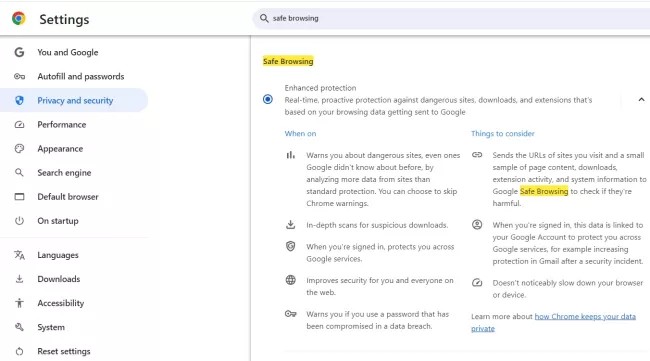650x361 pixels.
Task: Click the key icon beside Autofill and passwords
Action: point(19,76)
